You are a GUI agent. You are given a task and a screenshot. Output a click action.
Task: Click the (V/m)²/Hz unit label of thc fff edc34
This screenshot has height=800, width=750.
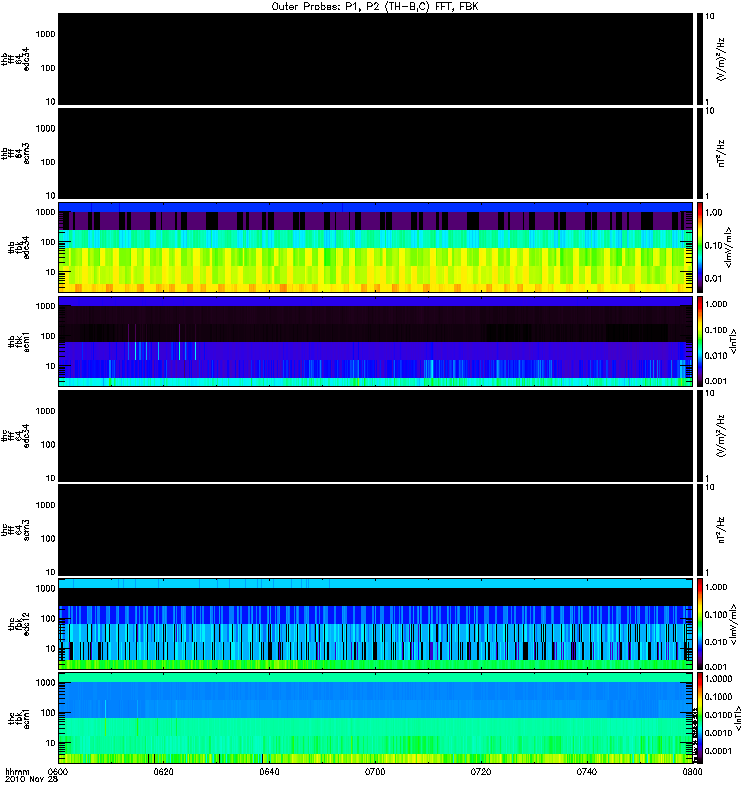click(721, 436)
